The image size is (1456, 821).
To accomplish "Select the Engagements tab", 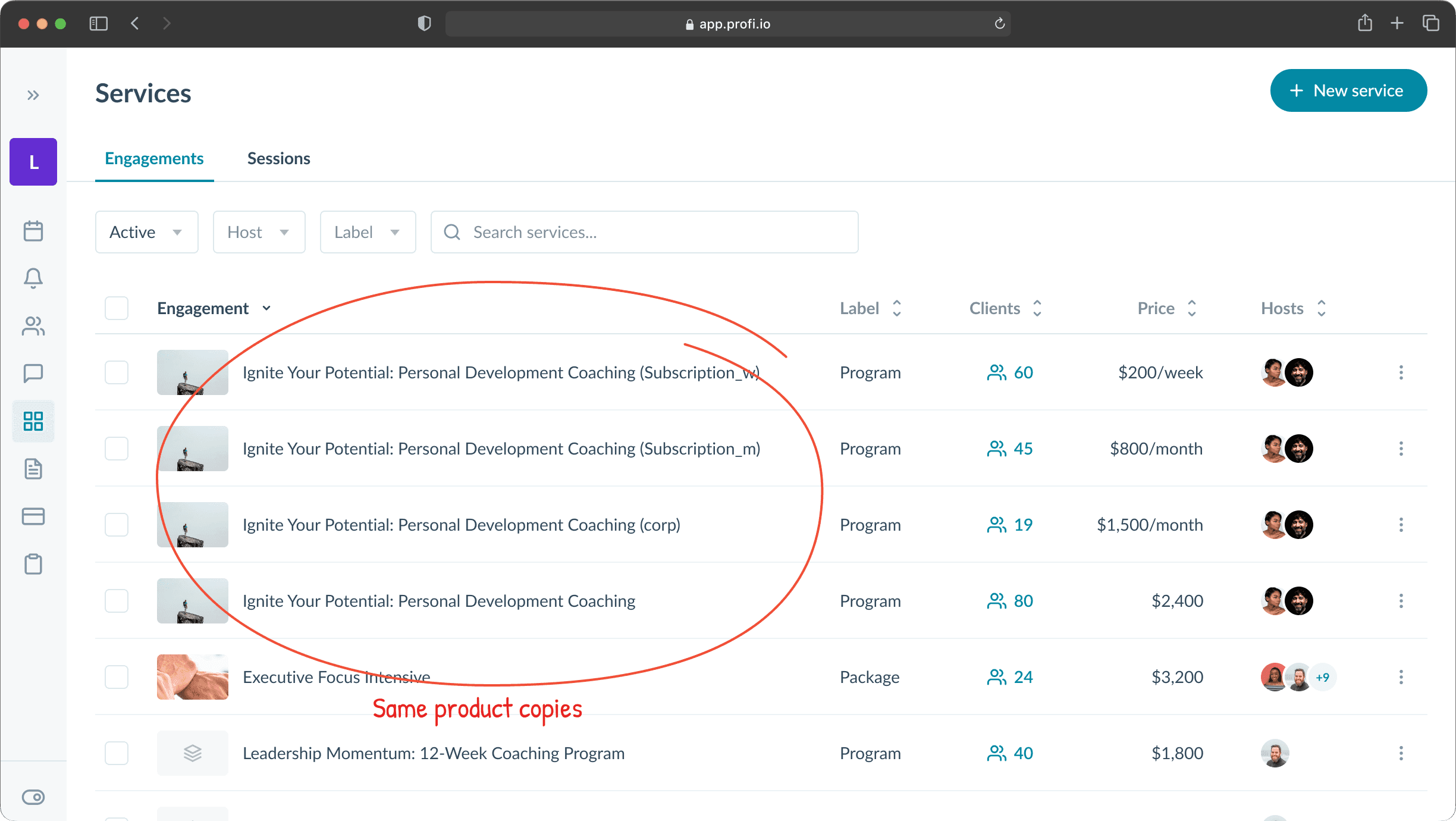I will tap(154, 158).
